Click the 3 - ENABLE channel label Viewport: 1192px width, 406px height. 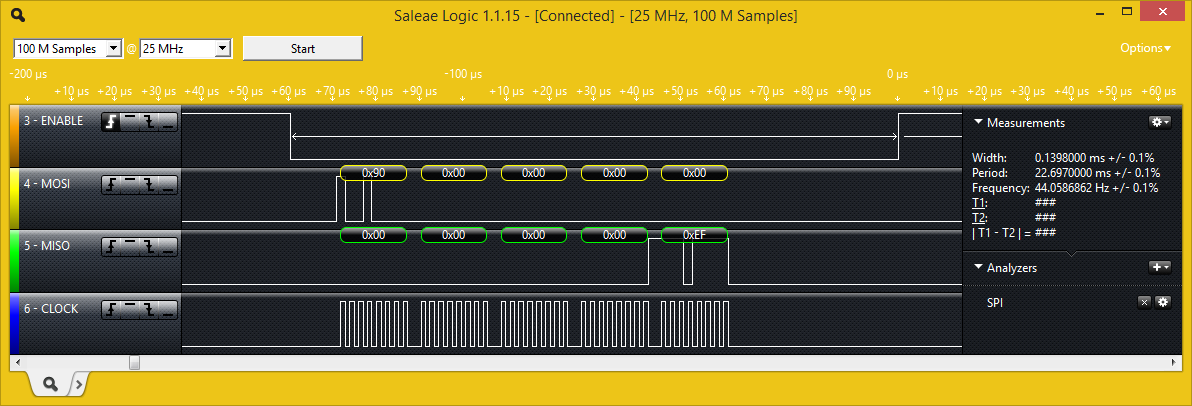click(x=55, y=120)
